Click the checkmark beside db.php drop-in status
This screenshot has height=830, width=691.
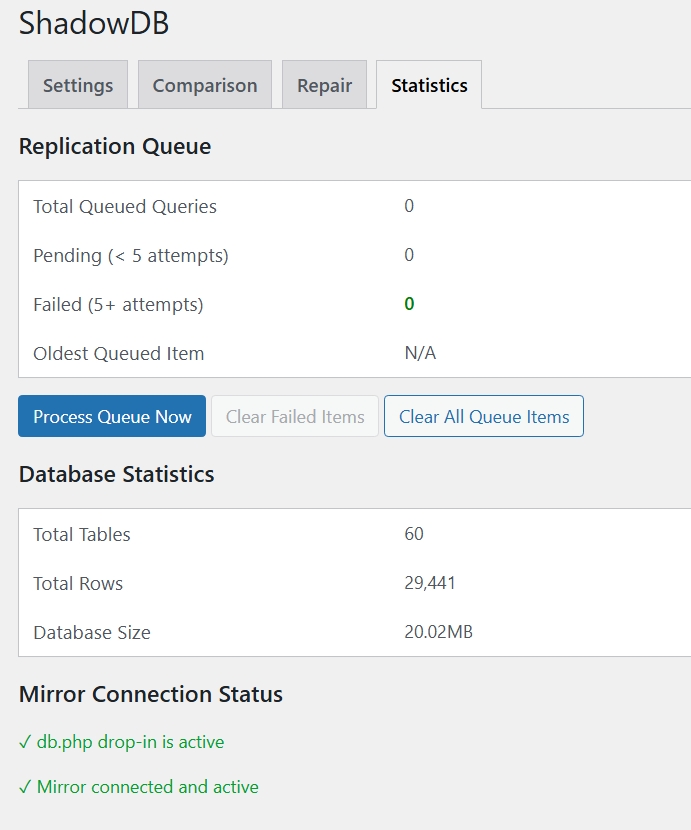[25, 742]
